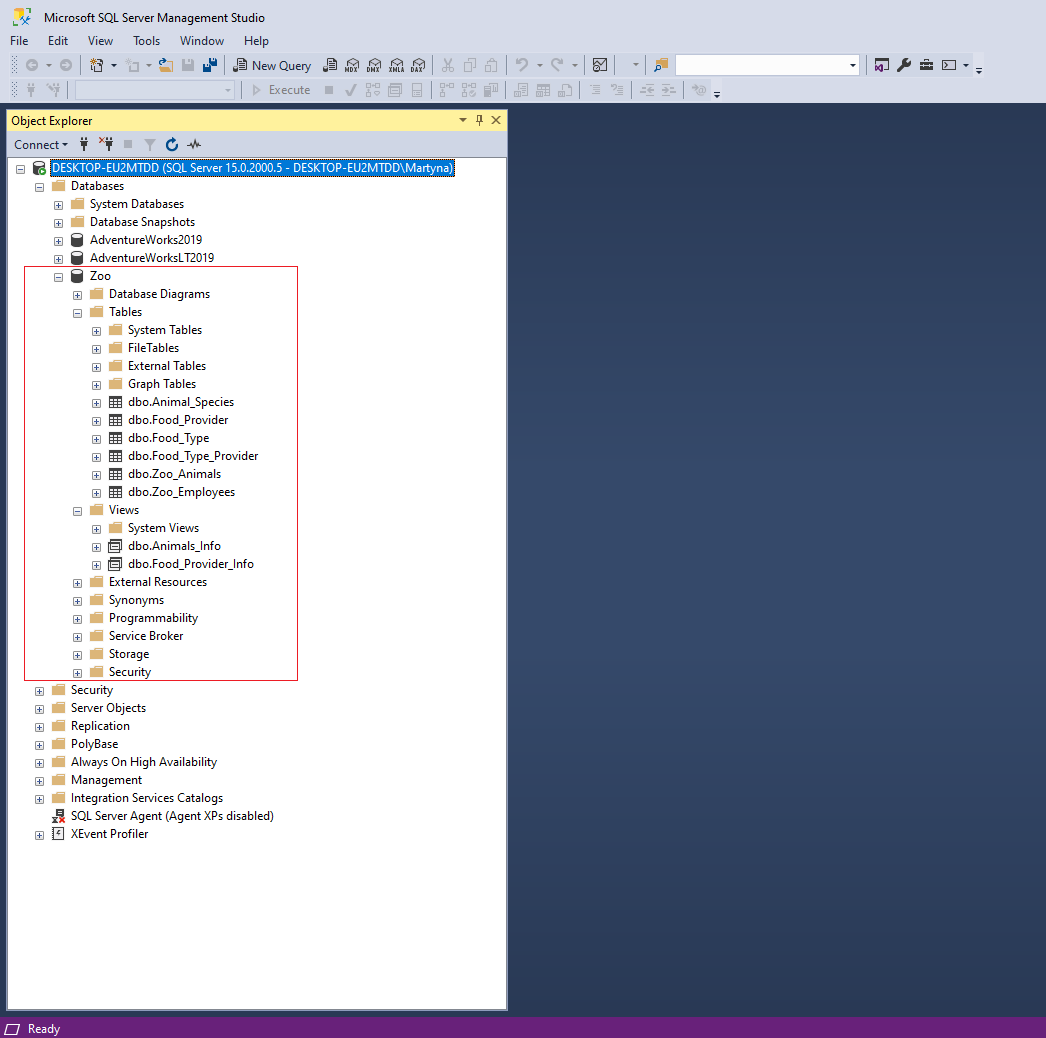Click the search combo box field
Image resolution: width=1046 pixels, height=1038 pixels.
[760, 65]
